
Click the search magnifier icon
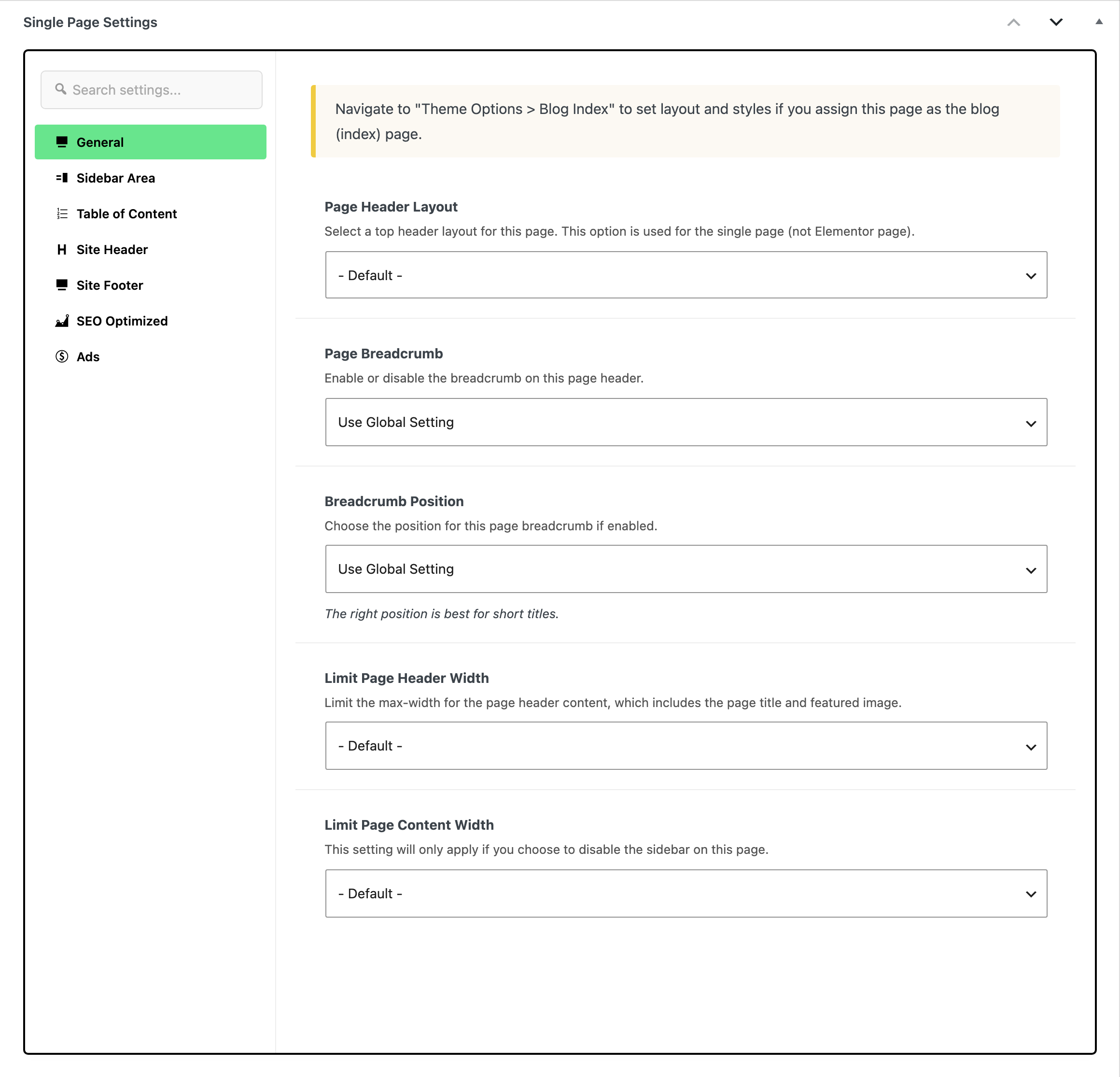tap(60, 89)
